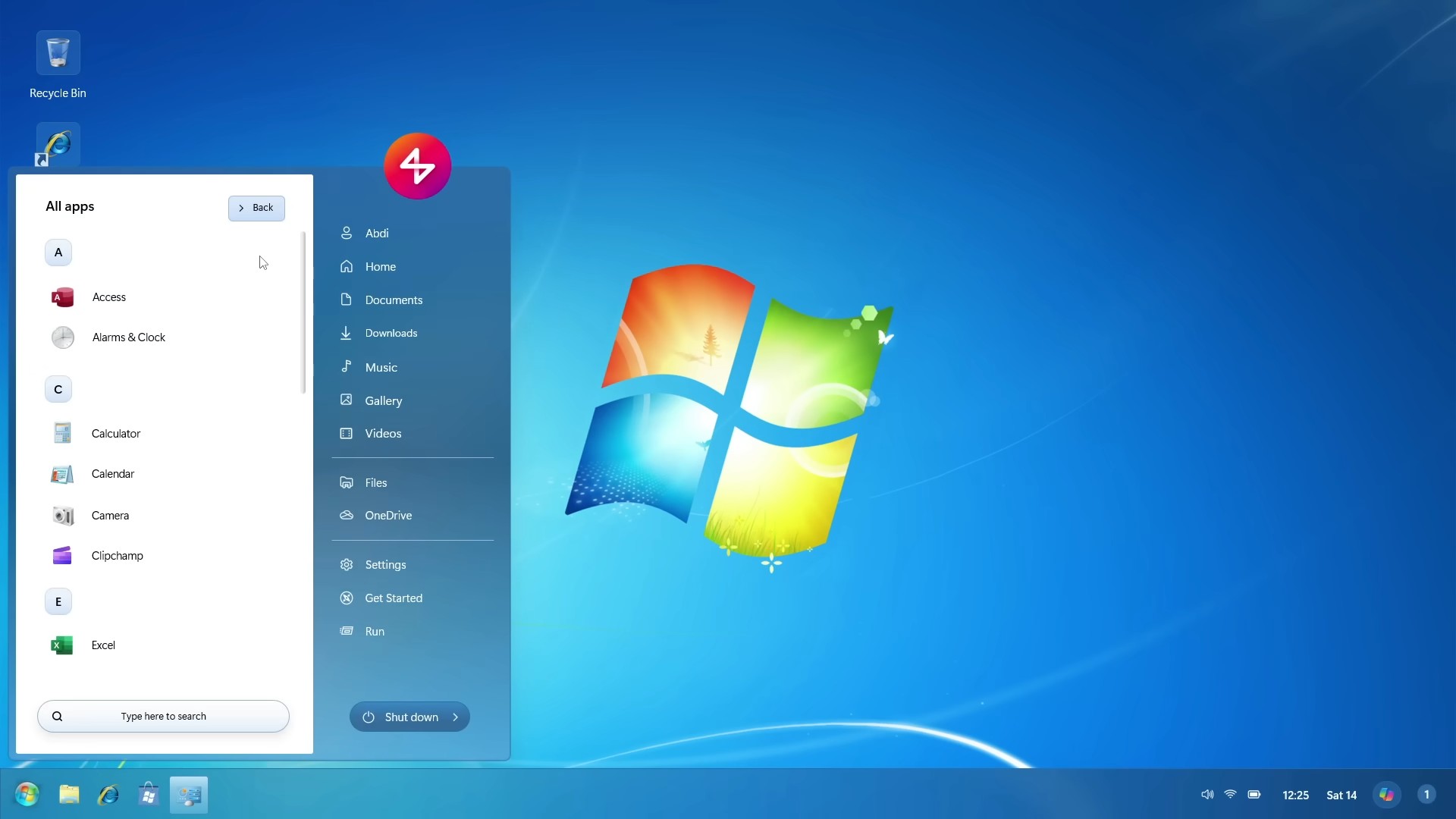Open the Calendar app

tap(112, 474)
